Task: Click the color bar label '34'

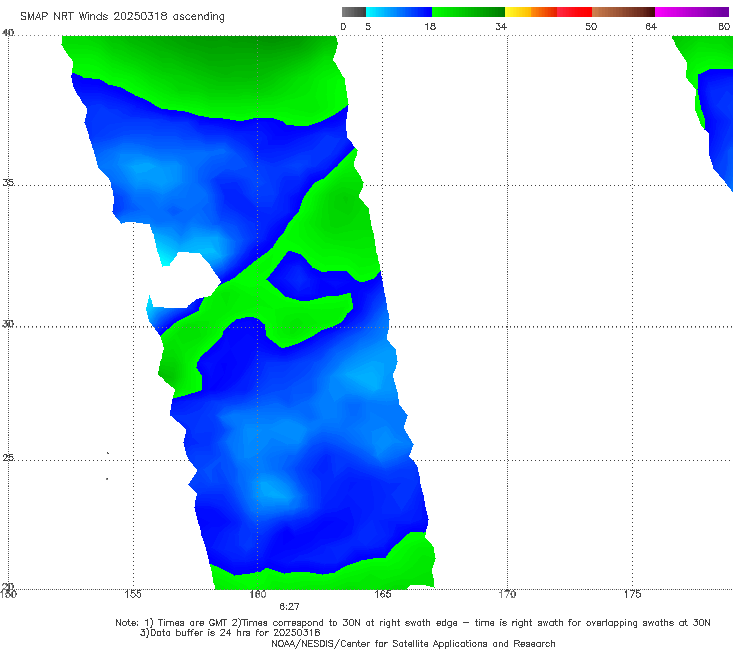Action: point(501,26)
